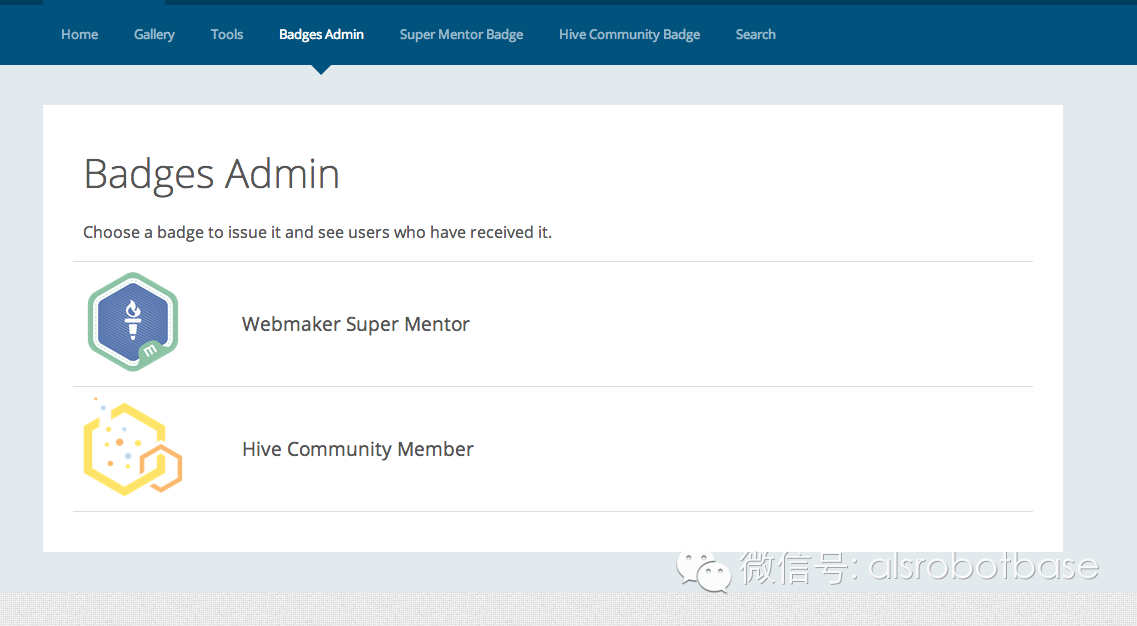This screenshot has height=626, width=1137.
Task: Open the Super Mentor Badge page
Action: (x=461, y=34)
